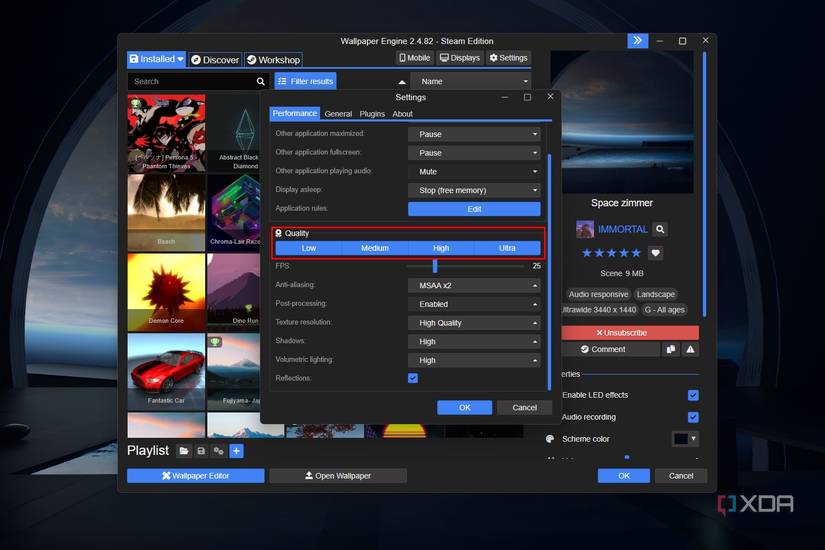This screenshot has width=825, height=550.
Task: Open the Plugins tab in Settings
Action: tap(372, 114)
